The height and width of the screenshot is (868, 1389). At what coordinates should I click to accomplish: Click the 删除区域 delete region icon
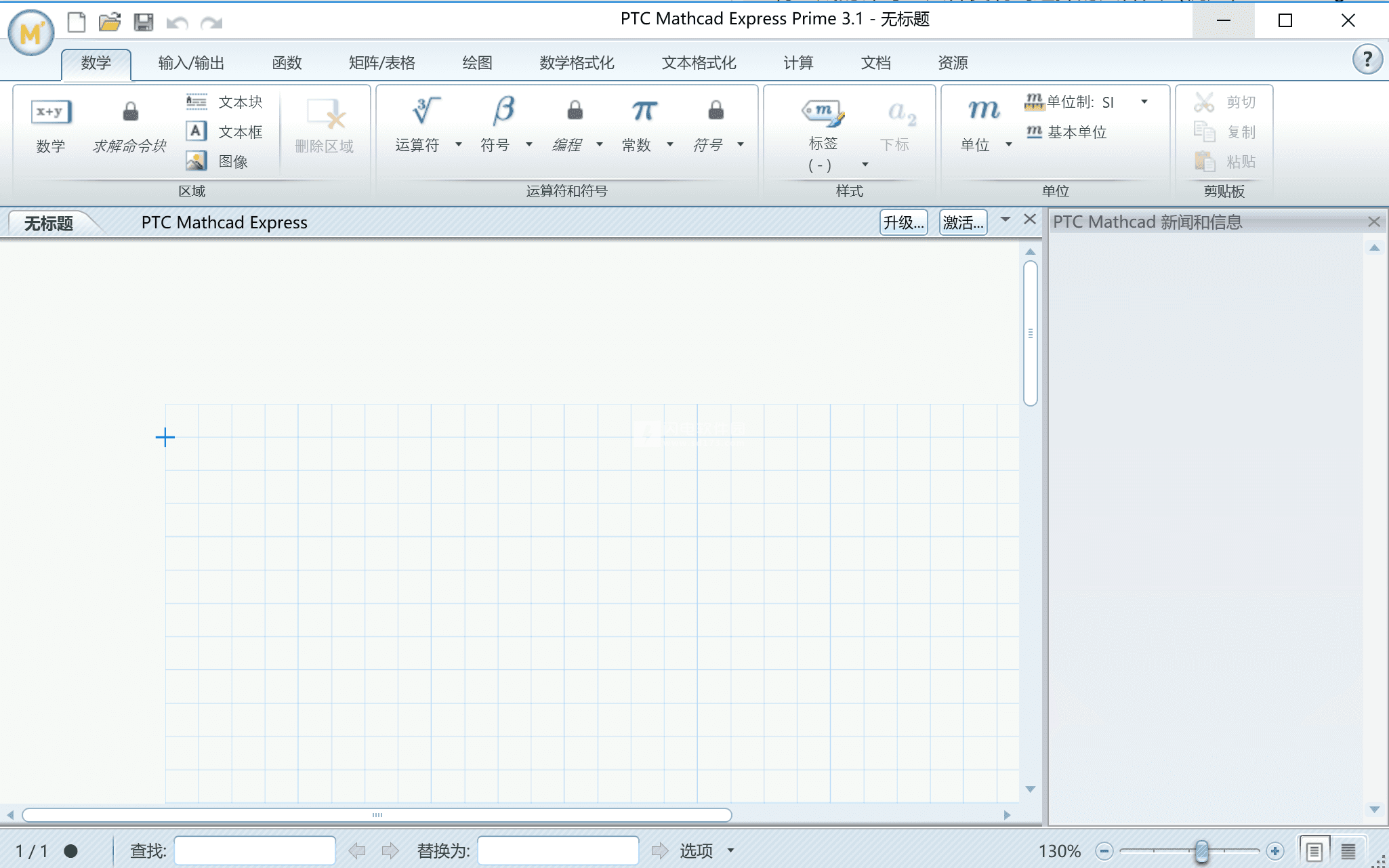(326, 114)
